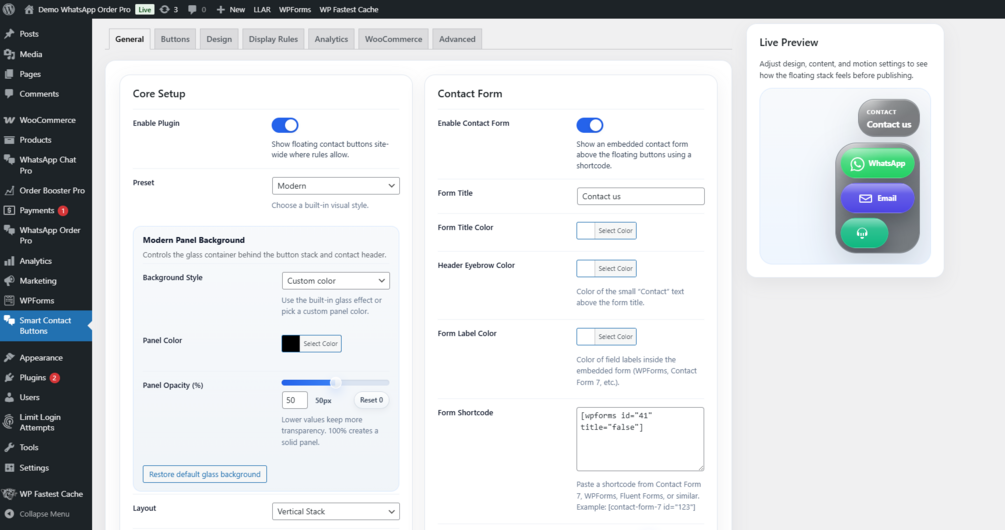1005x530 pixels.
Task: Click the WhatsApp Chat Pro sidebar icon
Action: point(9,160)
